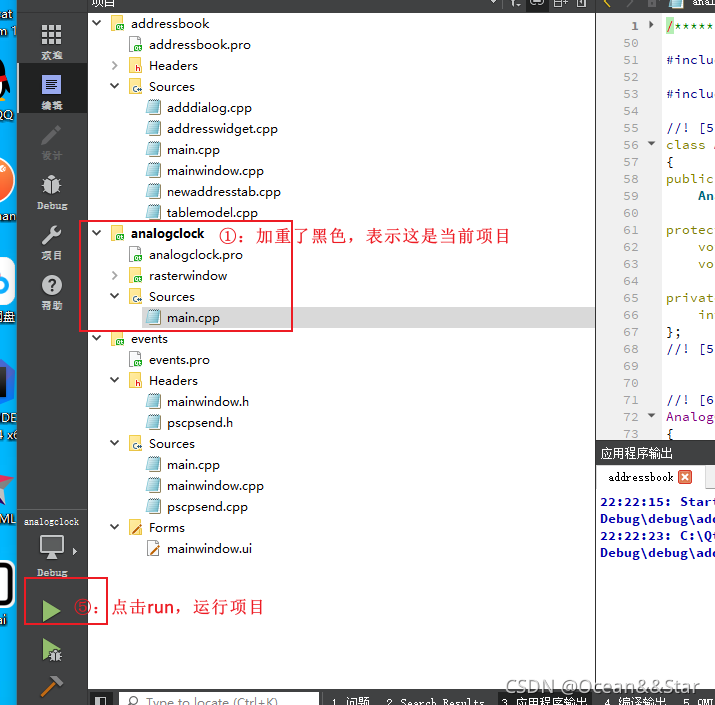Click the events project name
This screenshot has height=705, width=715.
point(149,339)
